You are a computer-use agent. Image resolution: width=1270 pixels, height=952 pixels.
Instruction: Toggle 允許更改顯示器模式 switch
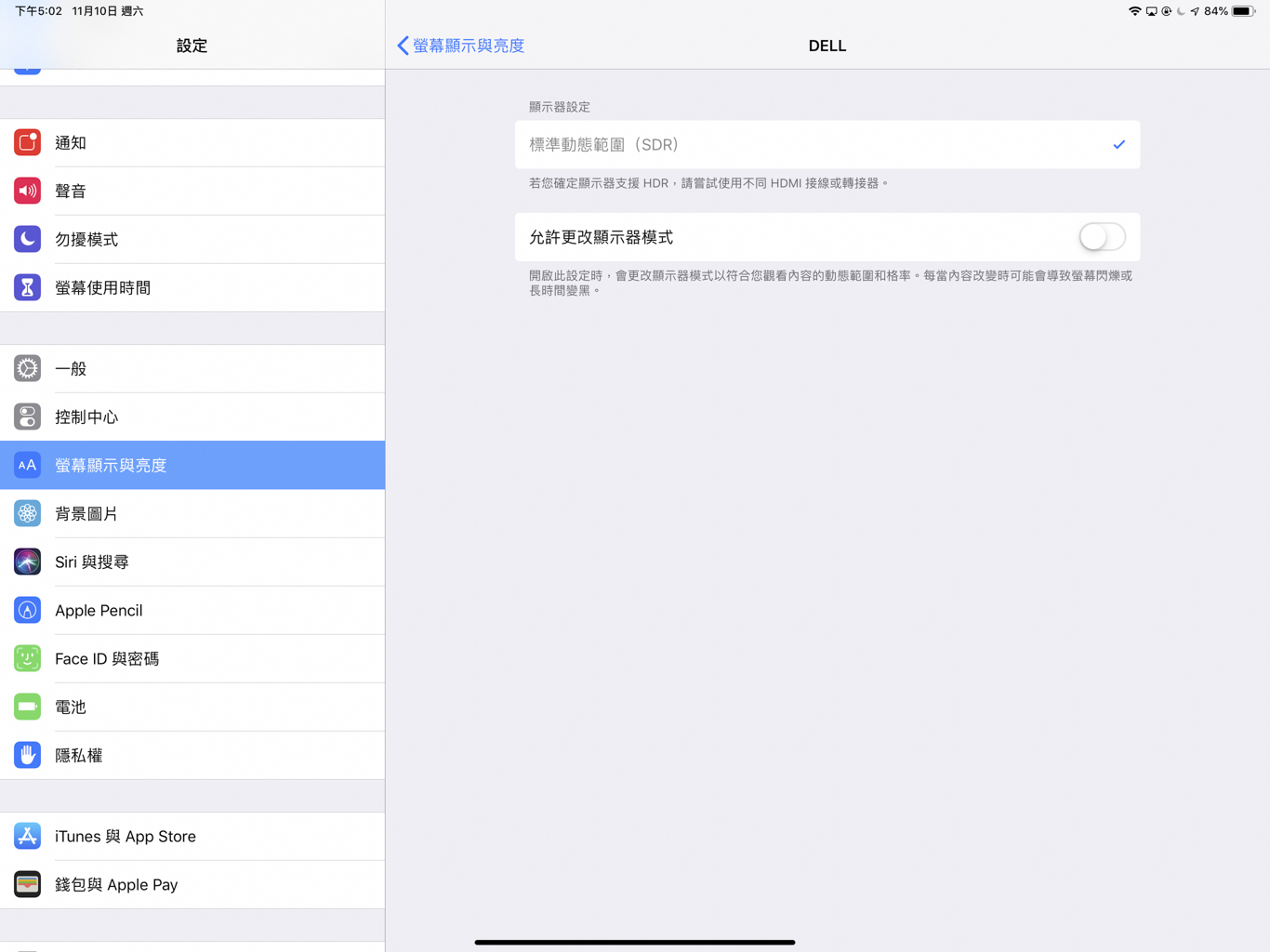1102,237
